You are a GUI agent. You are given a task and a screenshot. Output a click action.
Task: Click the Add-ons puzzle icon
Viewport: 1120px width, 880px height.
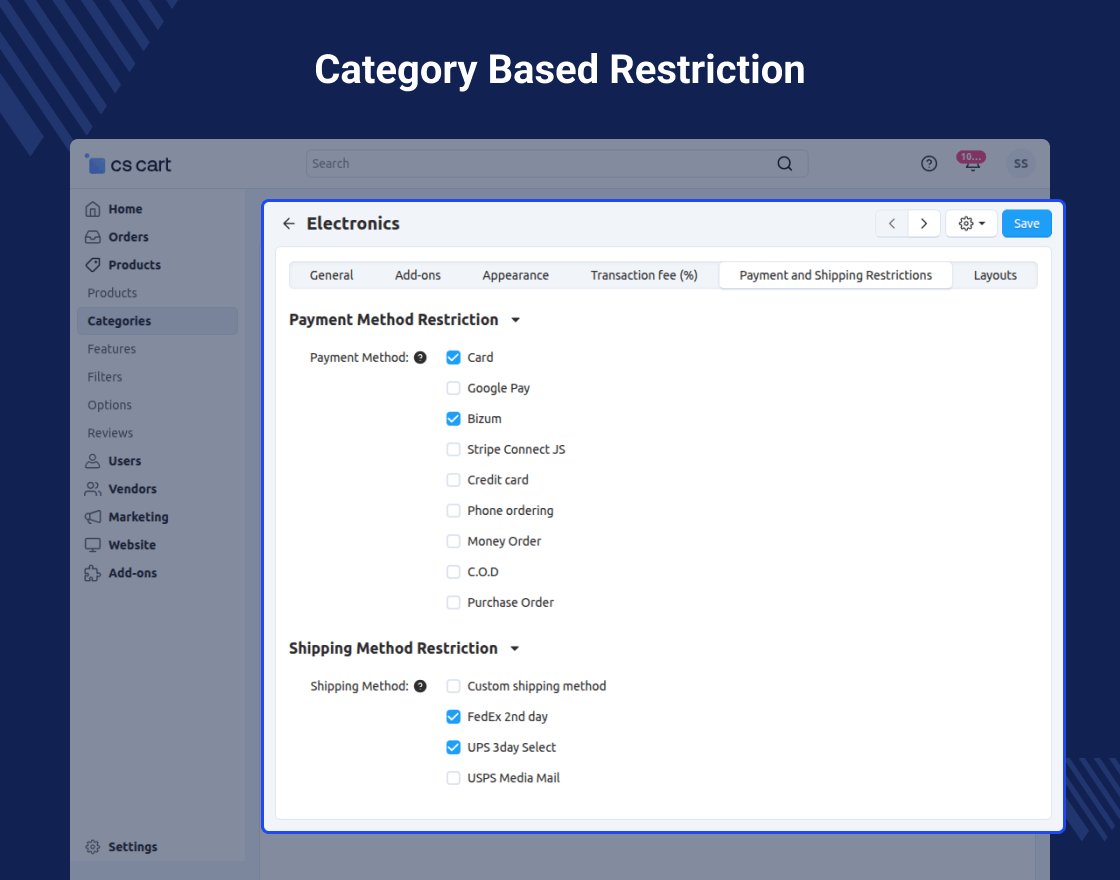[93, 573]
